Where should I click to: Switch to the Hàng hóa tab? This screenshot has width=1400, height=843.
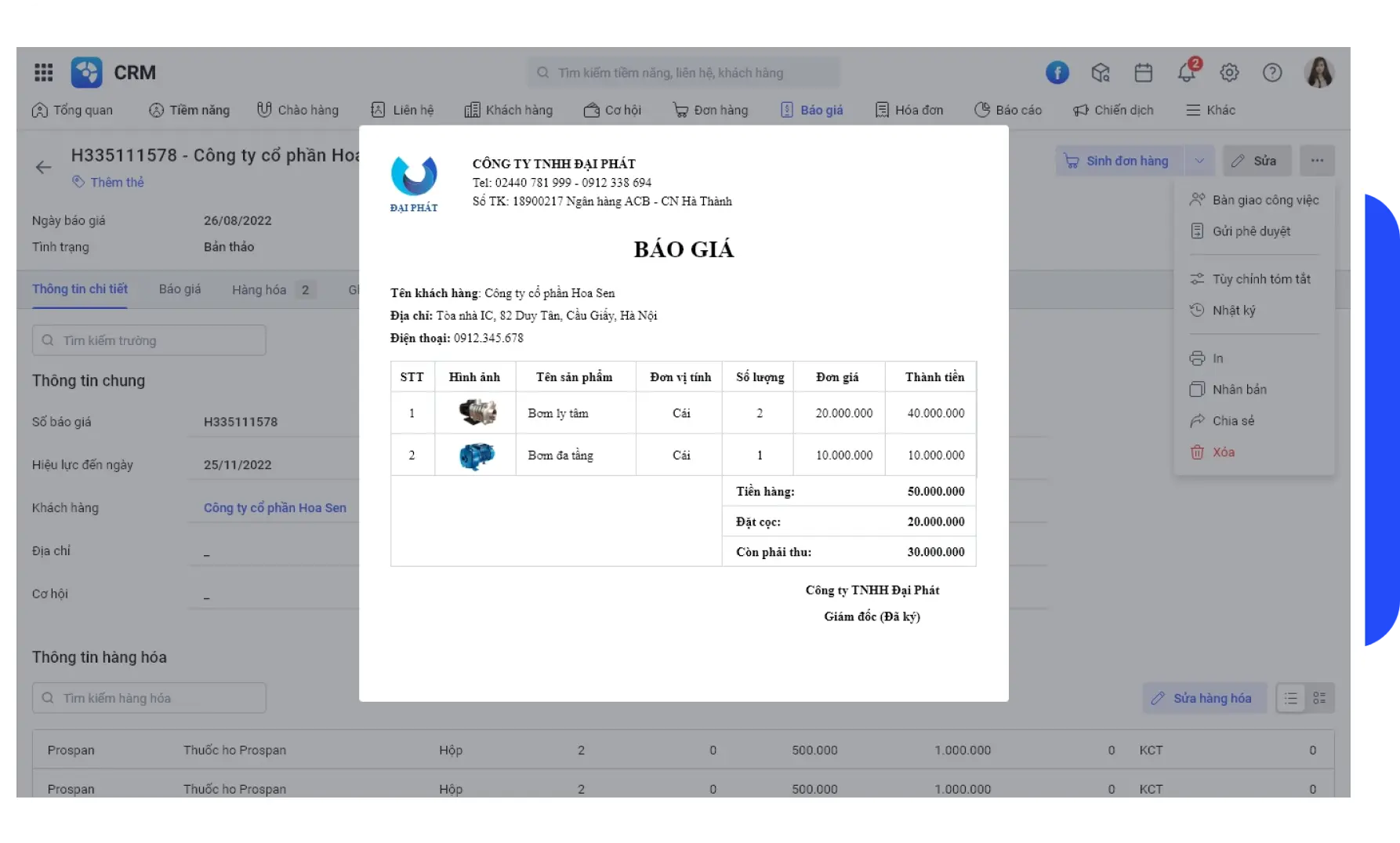pos(259,289)
